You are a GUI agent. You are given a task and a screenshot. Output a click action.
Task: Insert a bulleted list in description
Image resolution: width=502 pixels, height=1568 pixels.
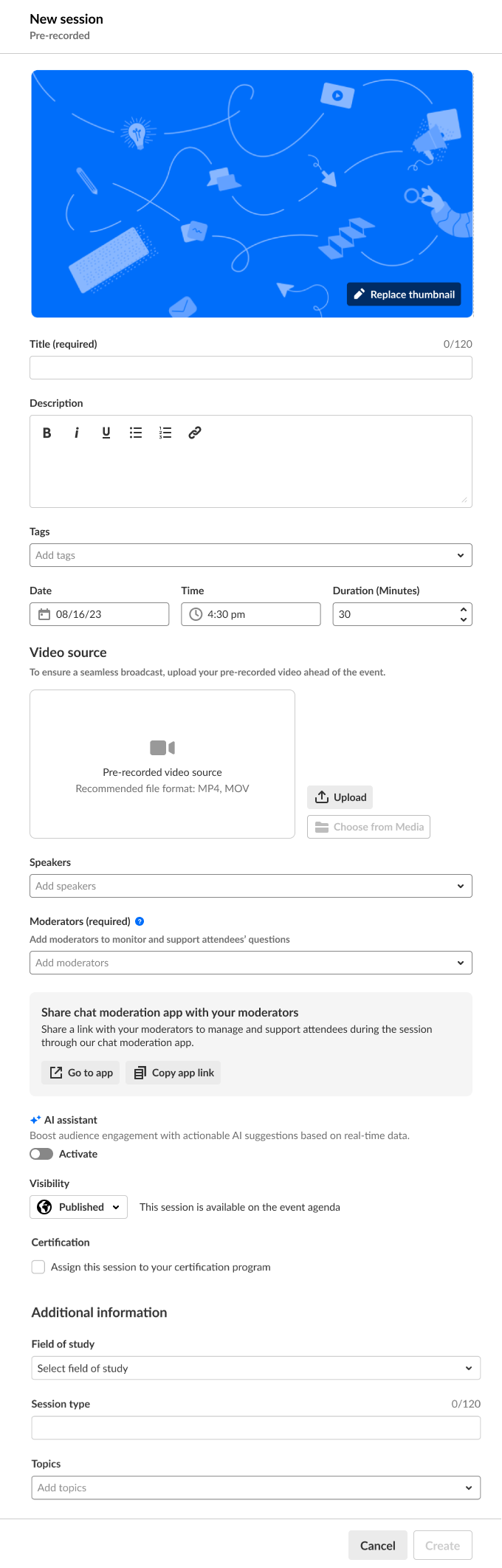point(136,433)
